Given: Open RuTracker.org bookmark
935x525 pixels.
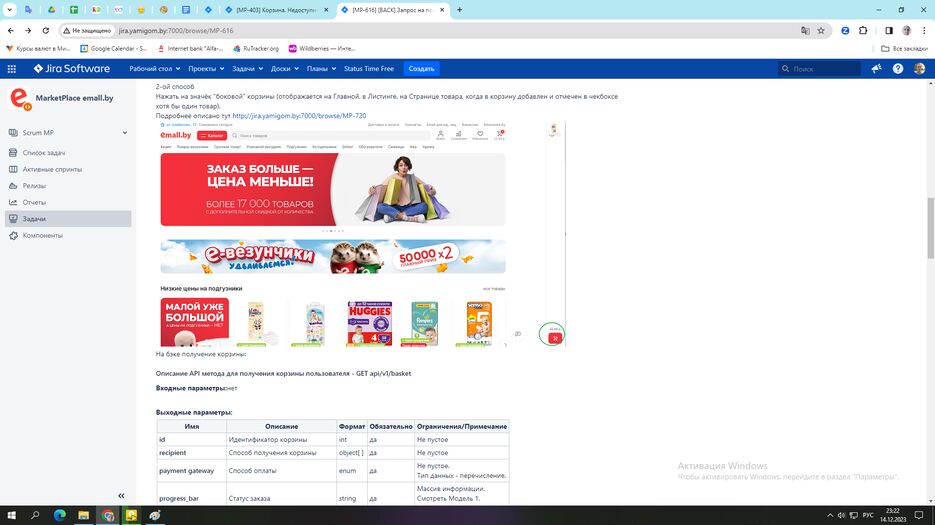Looking at the screenshot, I should pyautogui.click(x=256, y=48).
